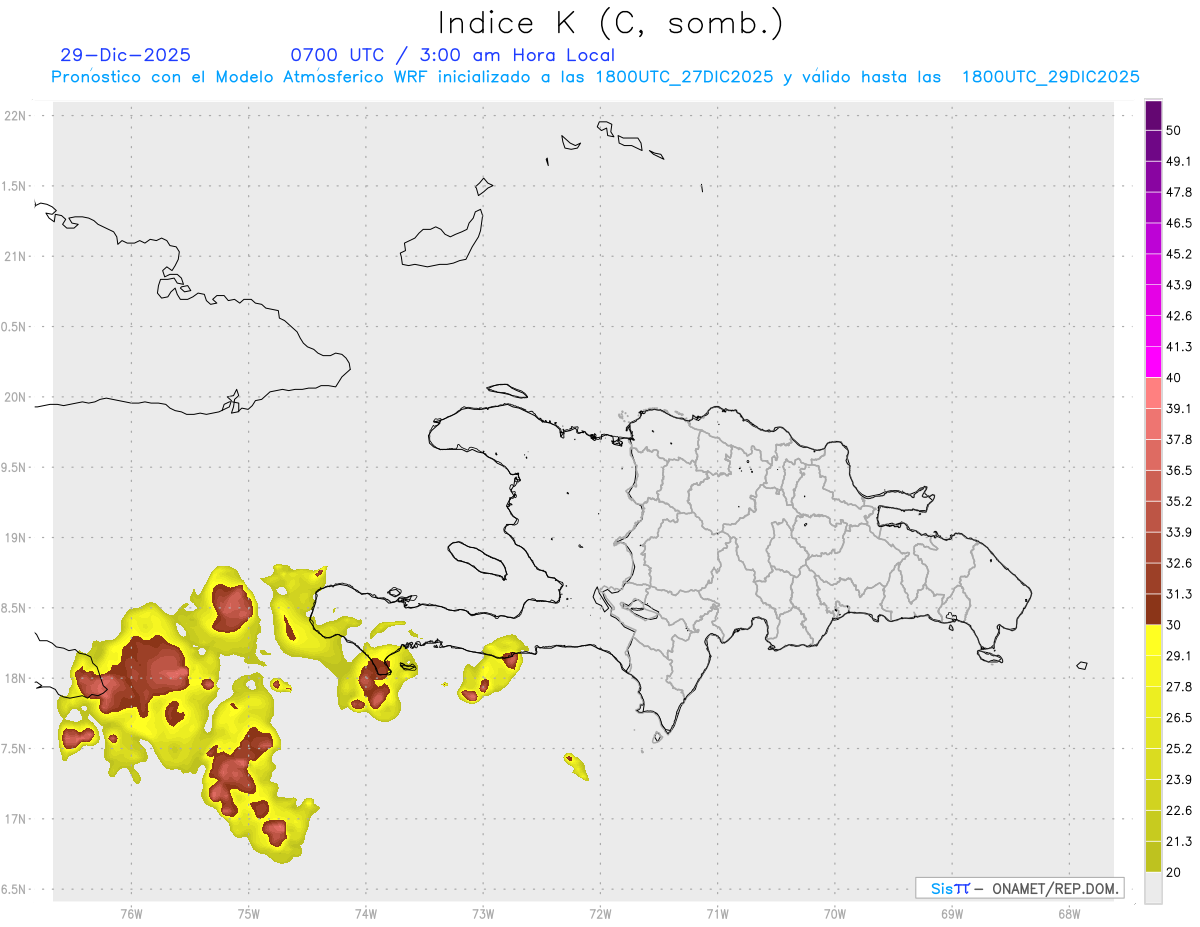Click the "20N" latitude label
Image resolution: width=1200 pixels, height=927 pixels.
click(x=16, y=397)
